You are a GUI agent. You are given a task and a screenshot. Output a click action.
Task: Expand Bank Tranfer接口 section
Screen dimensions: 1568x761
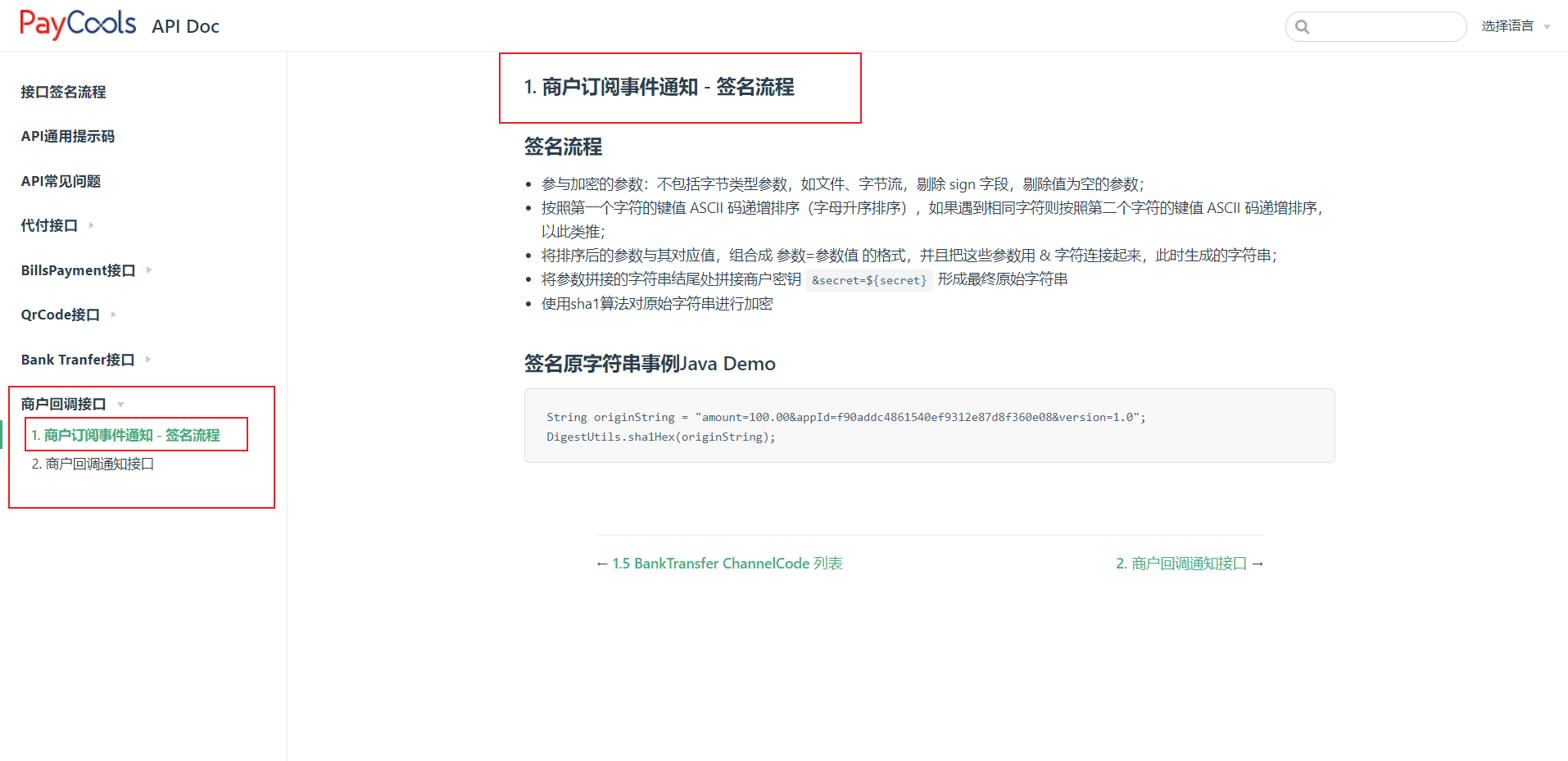point(78,360)
